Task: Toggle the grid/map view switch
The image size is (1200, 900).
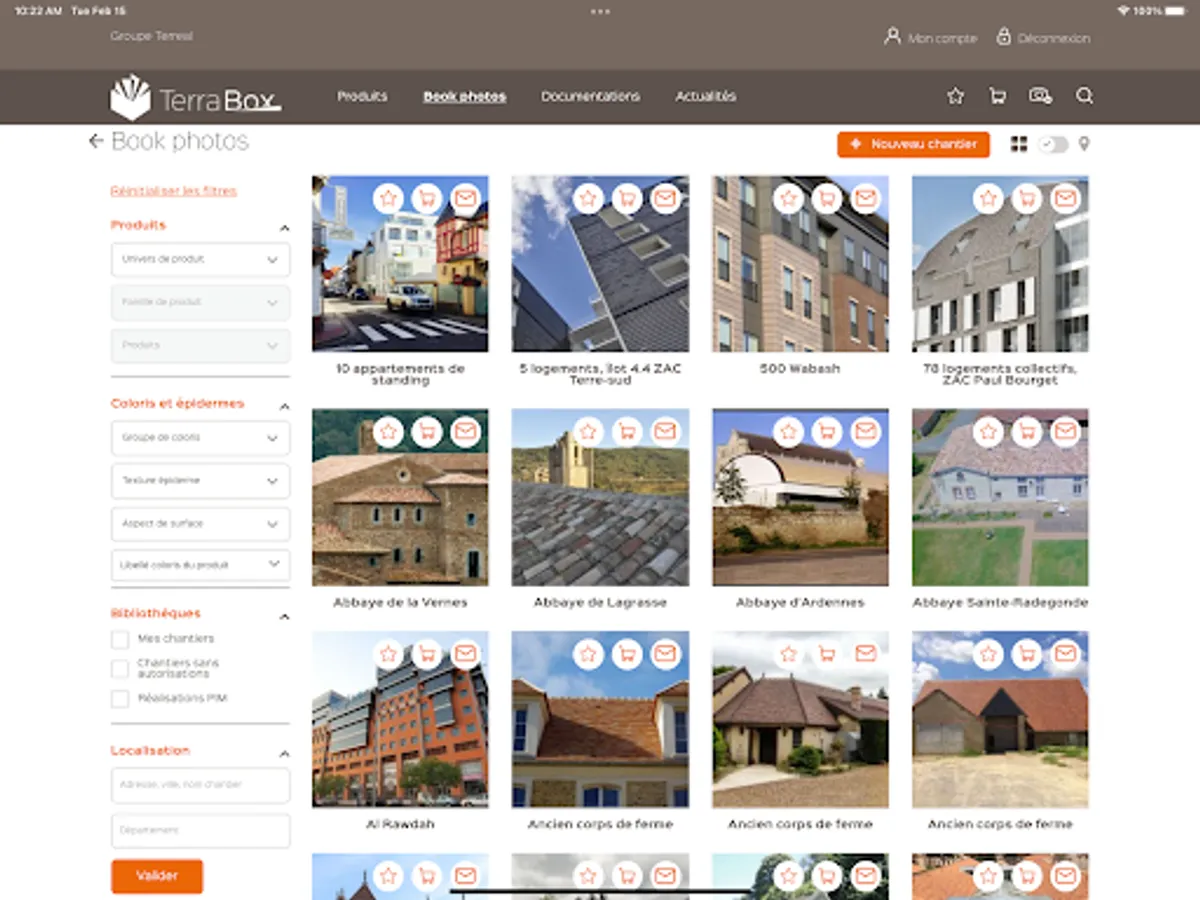Action: 1053,144
